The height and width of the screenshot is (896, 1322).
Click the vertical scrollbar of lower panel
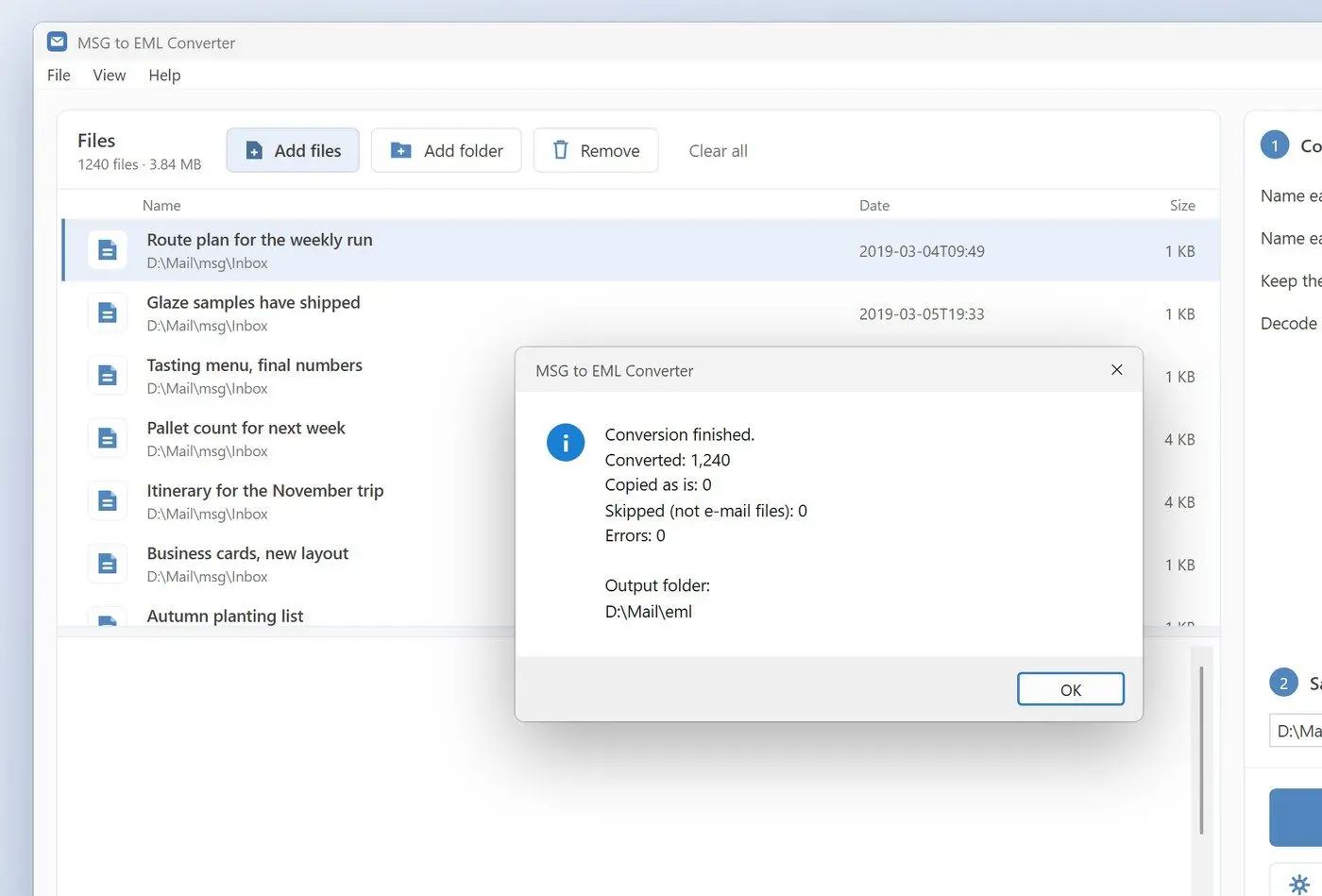click(x=1201, y=751)
